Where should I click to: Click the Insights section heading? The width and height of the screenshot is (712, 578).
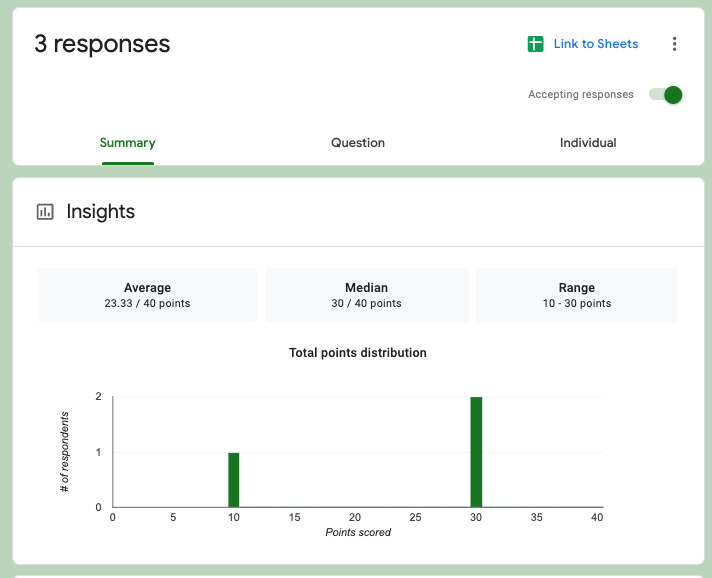[100, 212]
